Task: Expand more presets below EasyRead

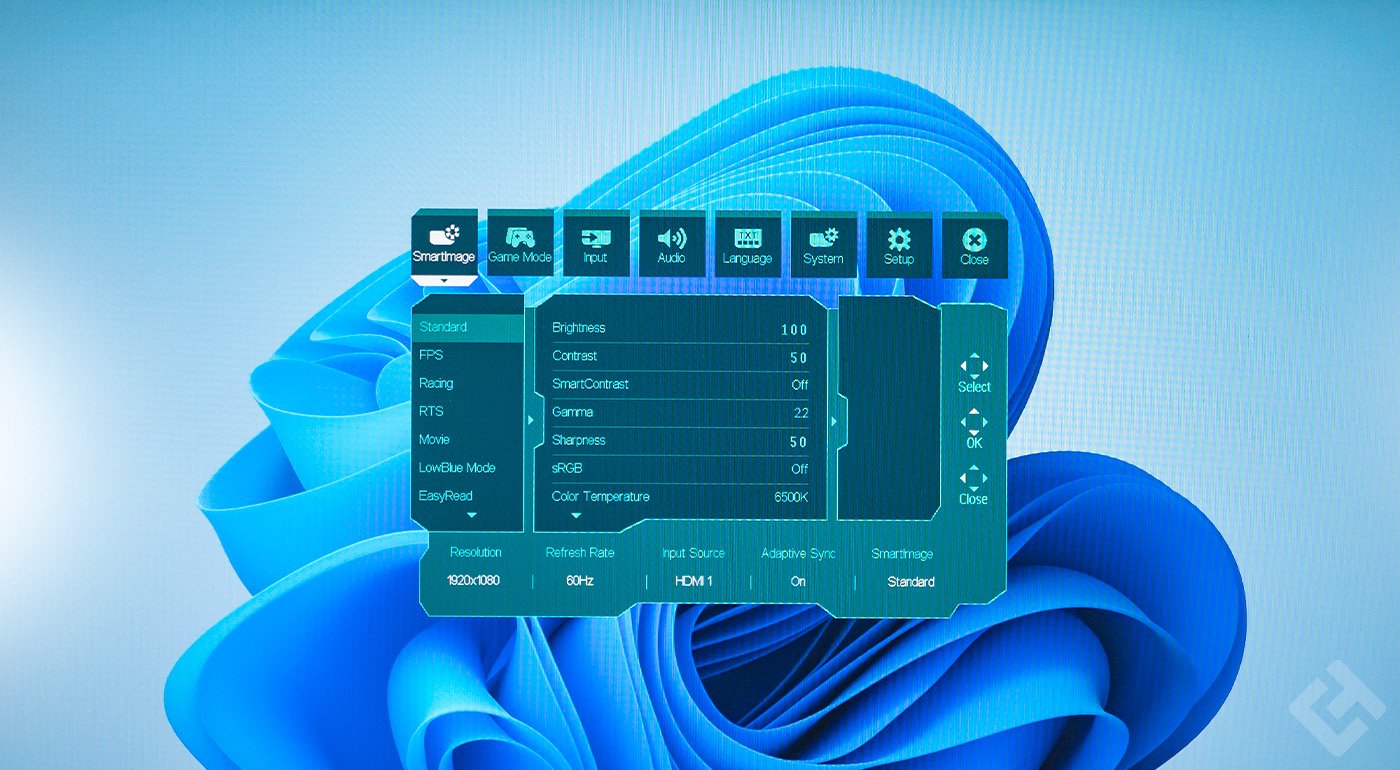Action: 472,514
